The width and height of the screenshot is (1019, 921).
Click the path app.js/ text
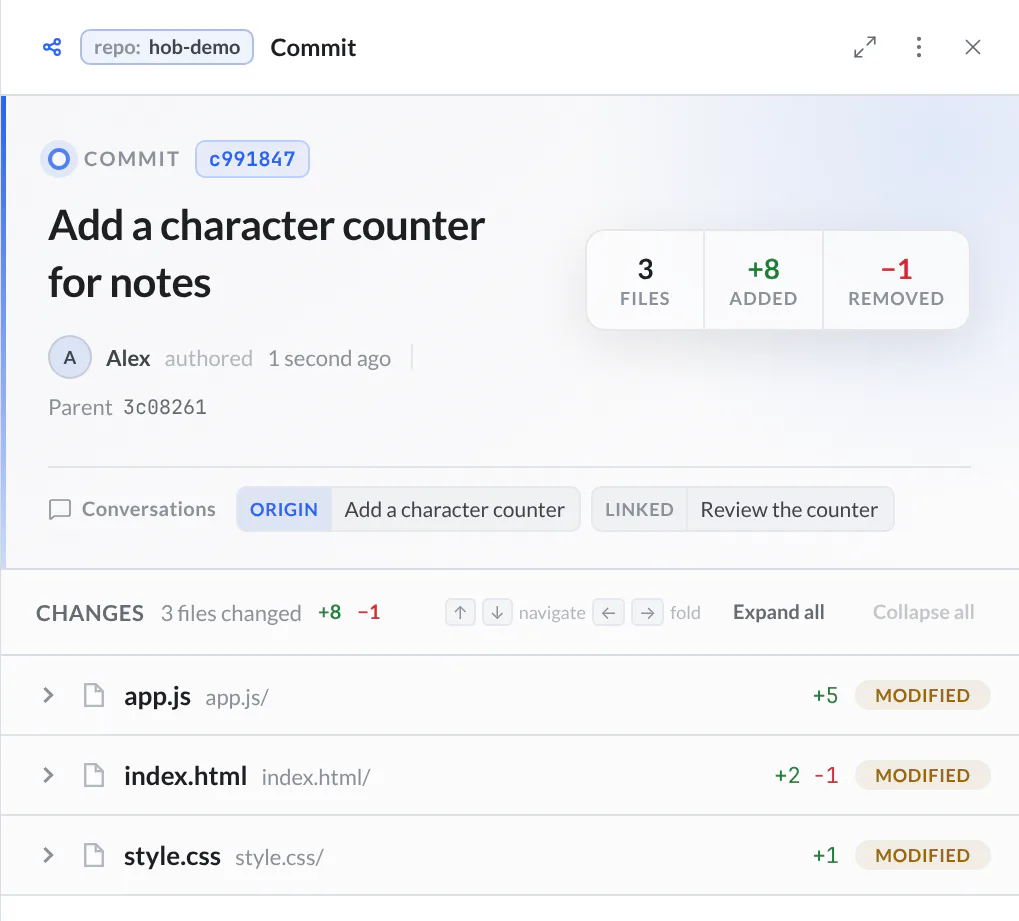click(x=237, y=698)
